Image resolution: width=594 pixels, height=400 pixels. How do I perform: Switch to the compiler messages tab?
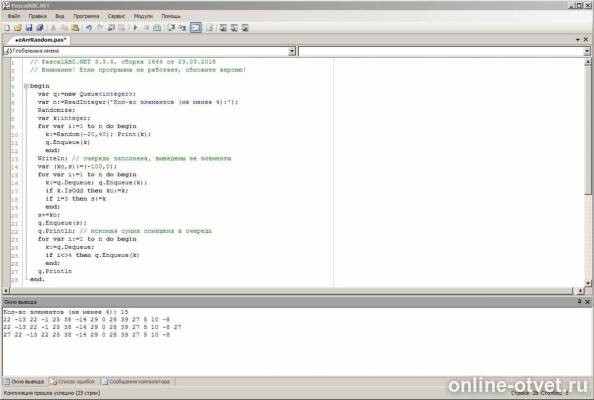pyautogui.click(x=136, y=381)
